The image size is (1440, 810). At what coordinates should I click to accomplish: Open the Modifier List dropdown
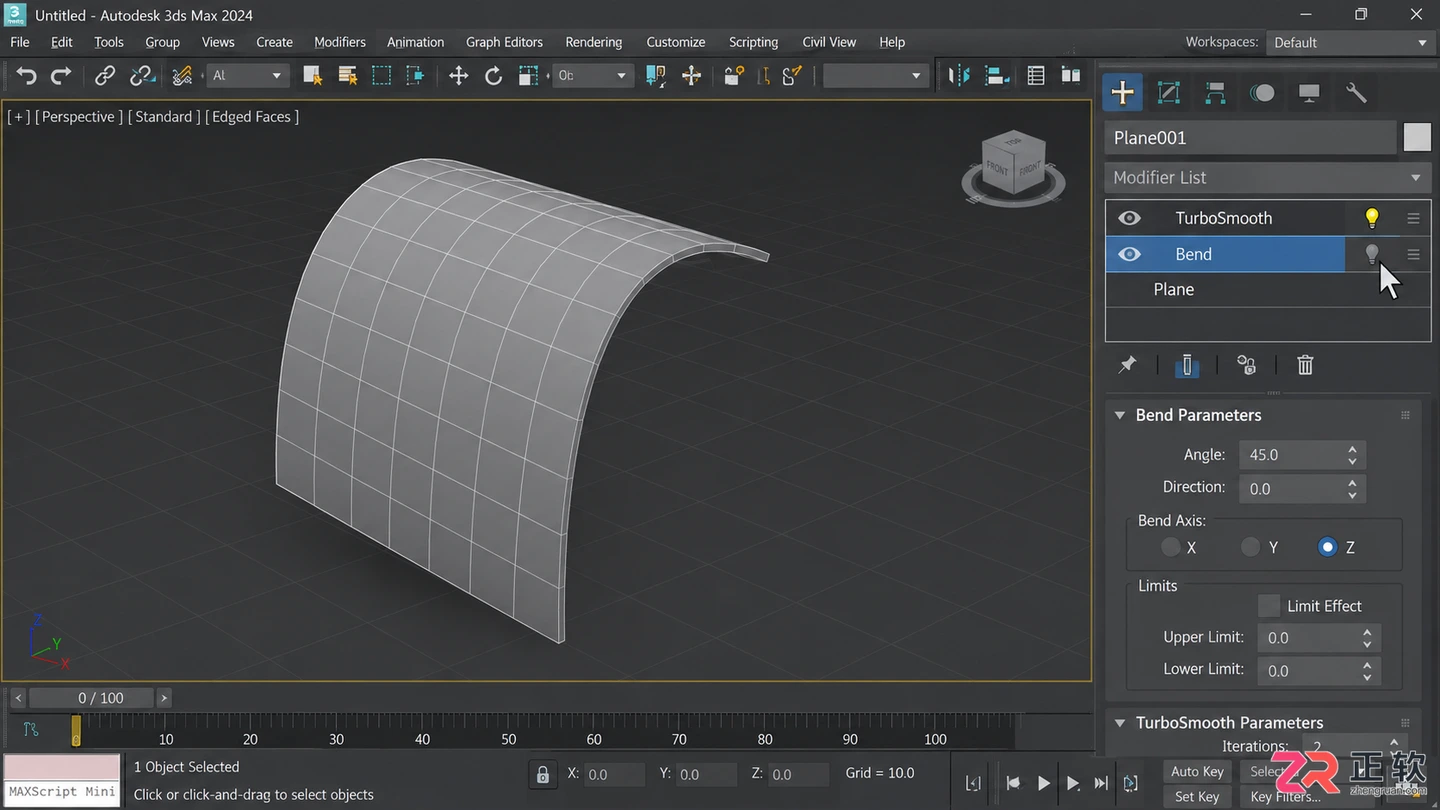[1267, 177]
